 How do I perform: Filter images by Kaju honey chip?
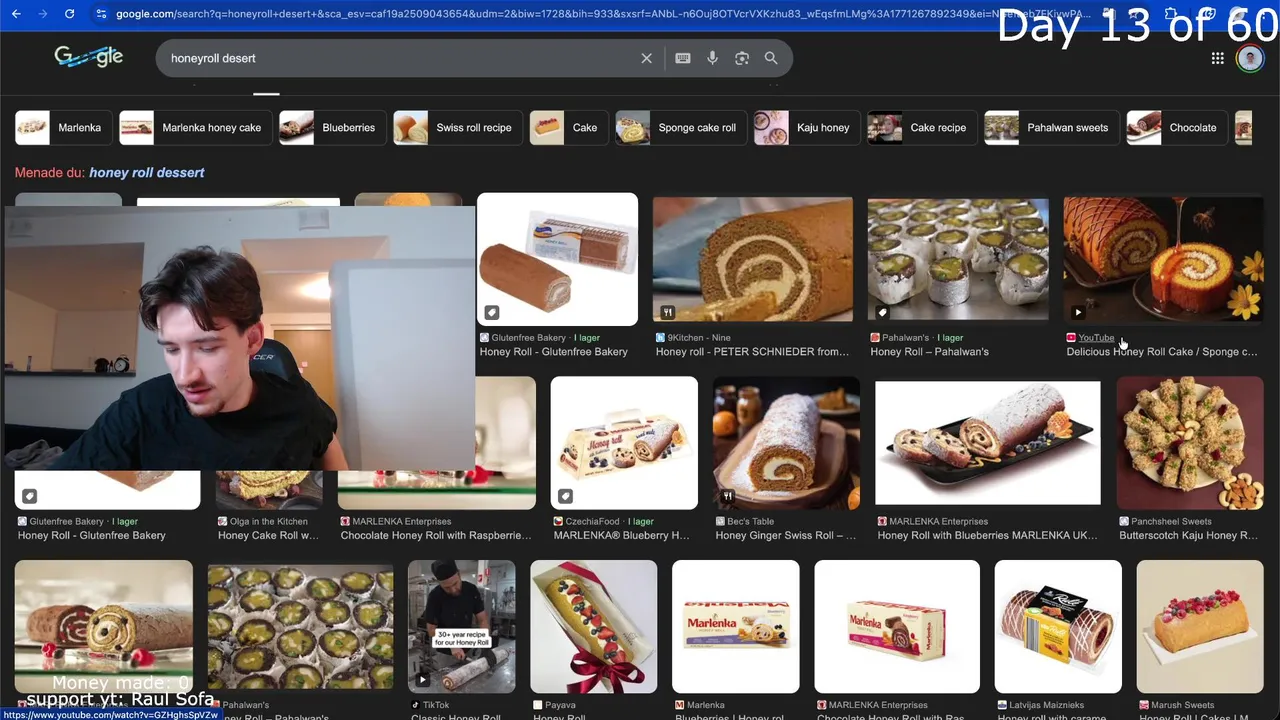807,128
